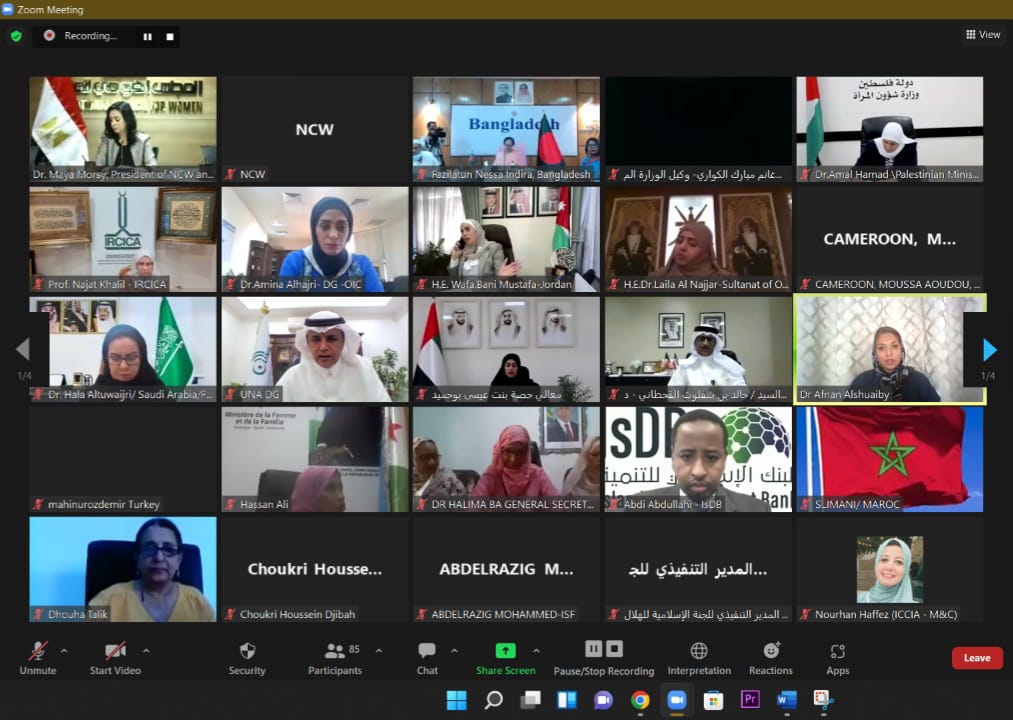Open the View layout menu
The image size is (1013, 720).
pos(983,35)
